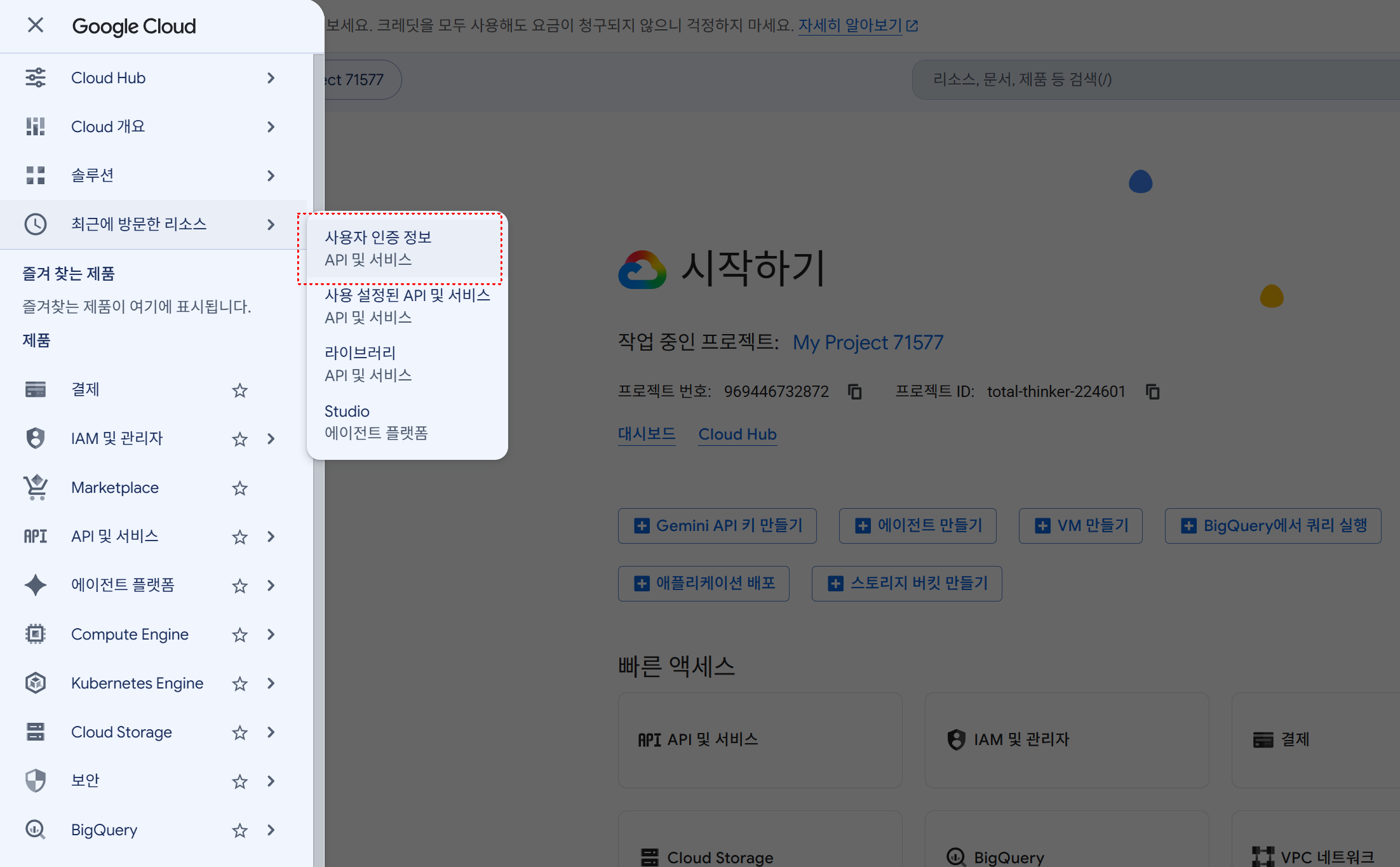Viewport: 1400px width, 867px height.
Task: Click the BigQuery magnifier icon in sidebar
Action: [36, 830]
